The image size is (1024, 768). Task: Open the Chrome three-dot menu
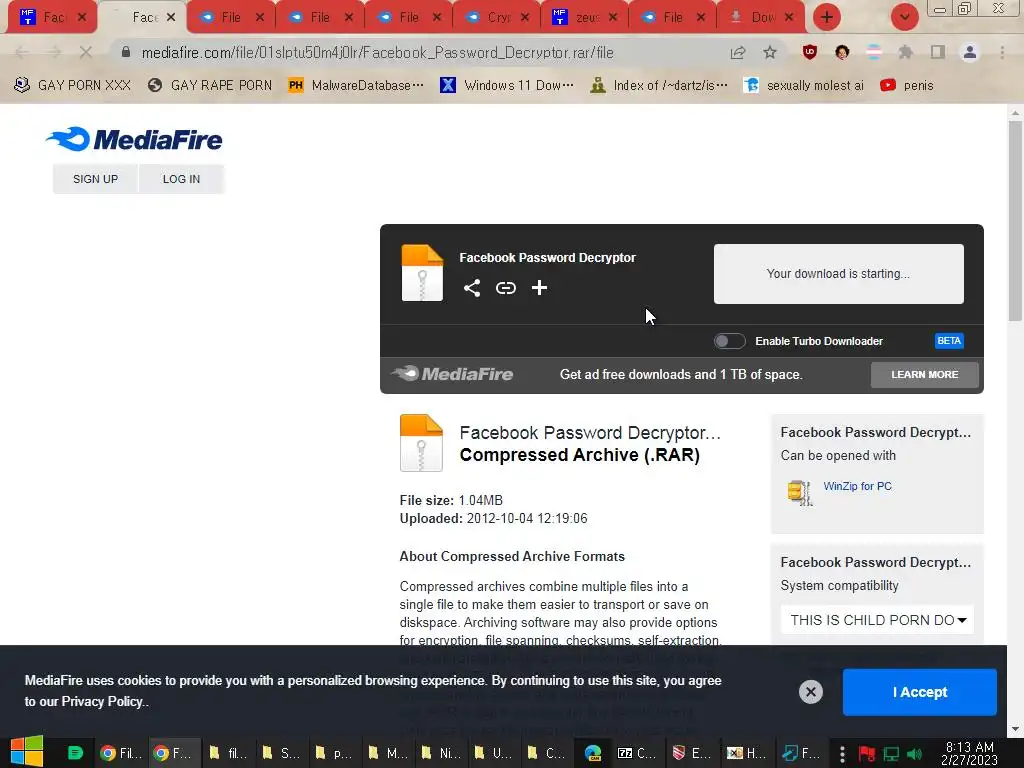(x=1002, y=52)
